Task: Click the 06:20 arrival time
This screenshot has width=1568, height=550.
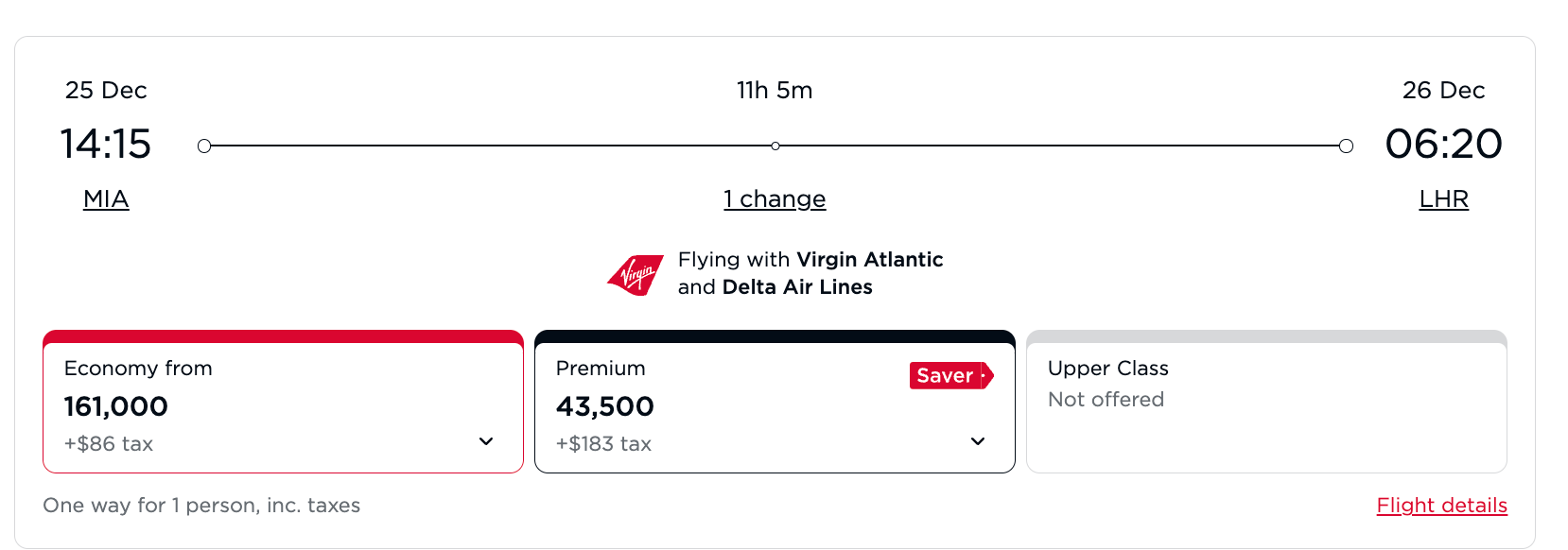Action: tap(1443, 144)
